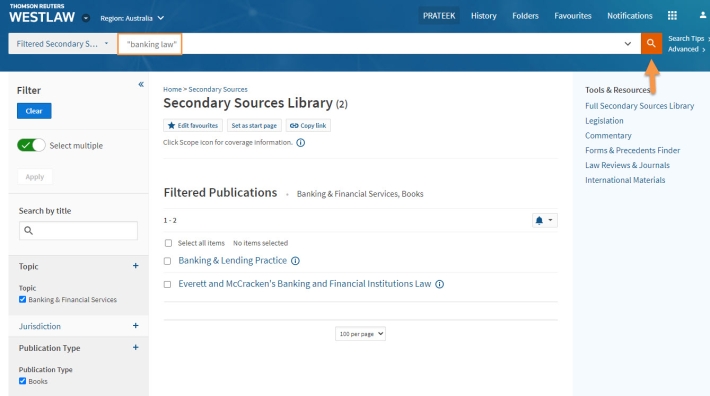Check the Select all items box
Screen dimensions: 710x396
(168, 243)
